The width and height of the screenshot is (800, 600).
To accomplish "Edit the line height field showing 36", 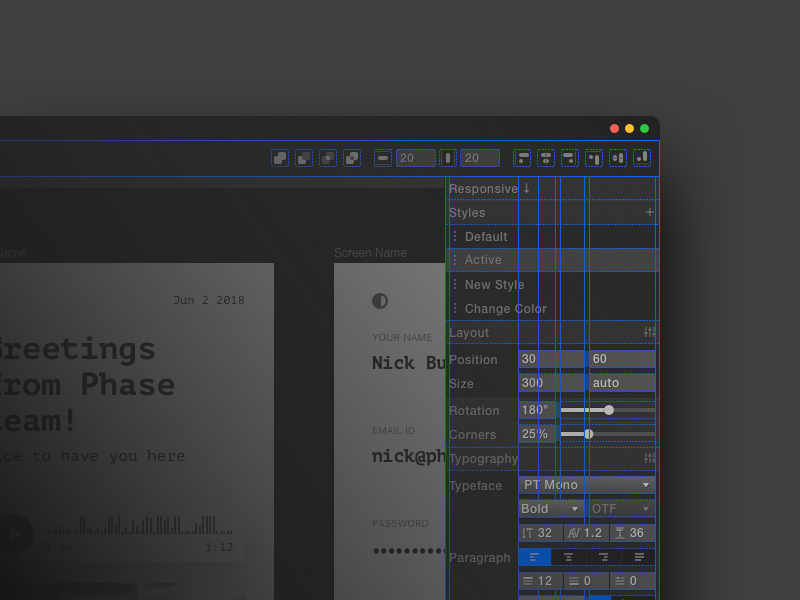I will click(x=633, y=533).
